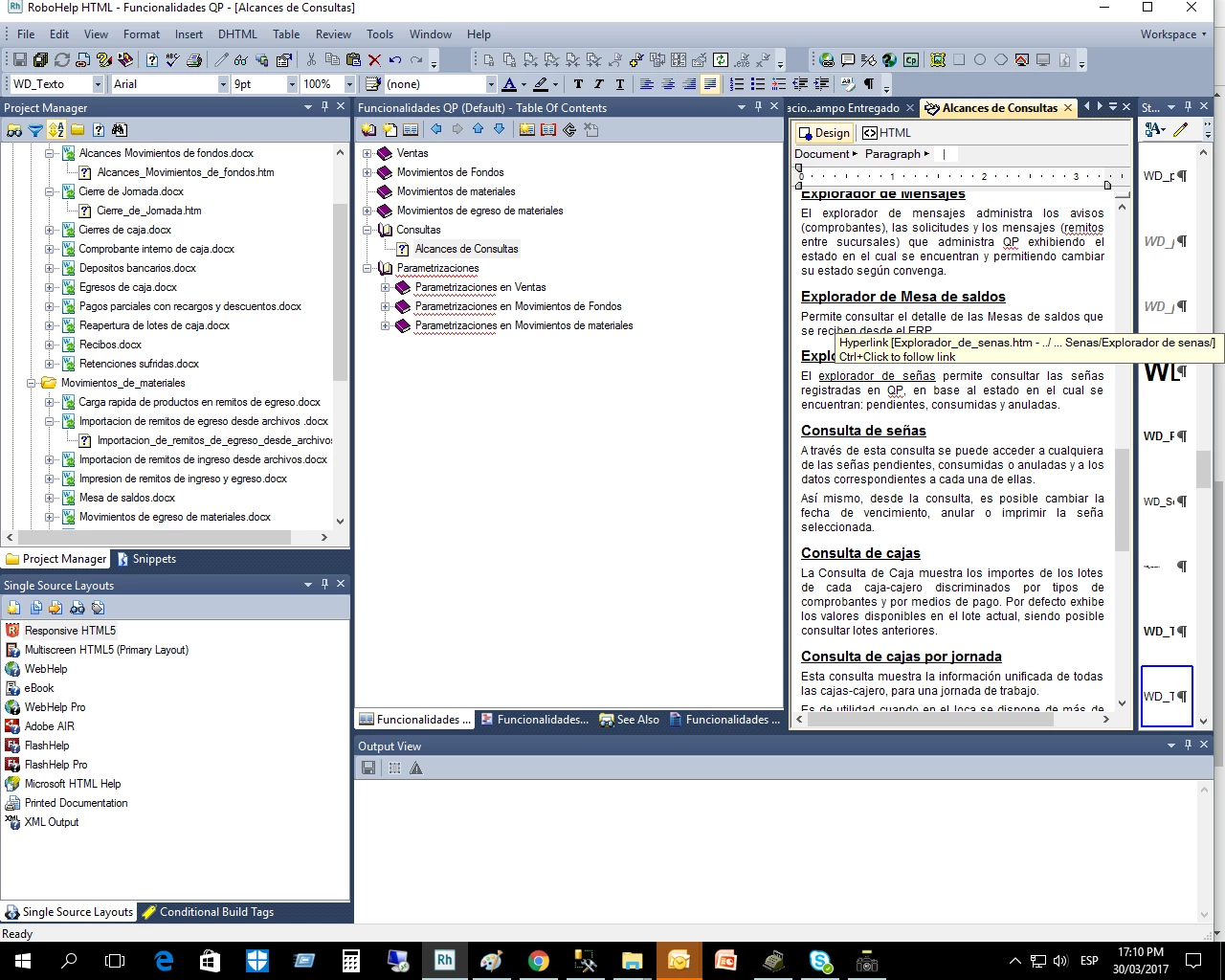
Task: Toggle pin on Project Manager panel
Action: coord(324,107)
